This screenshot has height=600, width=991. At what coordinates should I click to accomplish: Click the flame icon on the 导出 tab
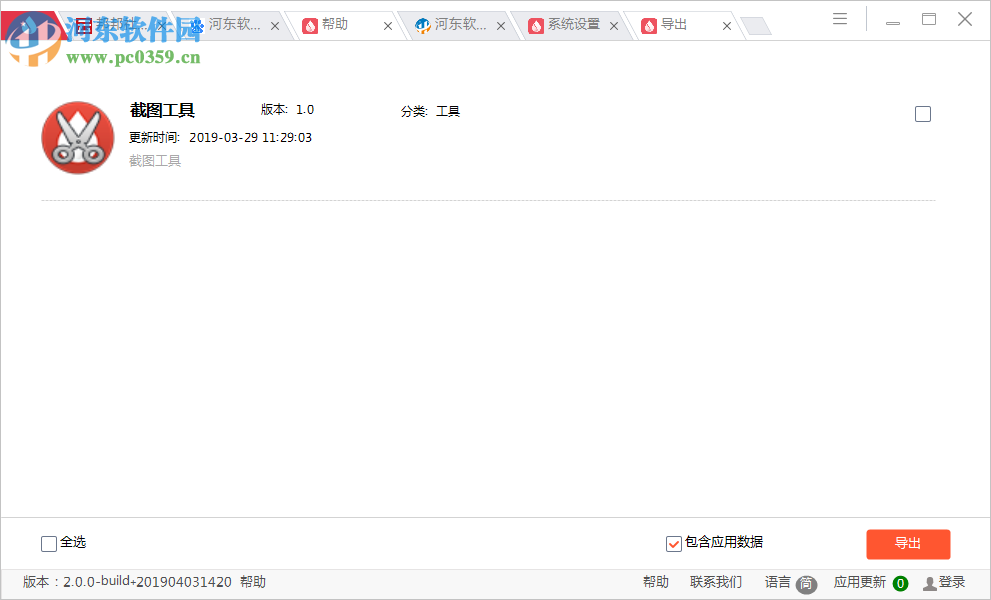[x=649, y=25]
